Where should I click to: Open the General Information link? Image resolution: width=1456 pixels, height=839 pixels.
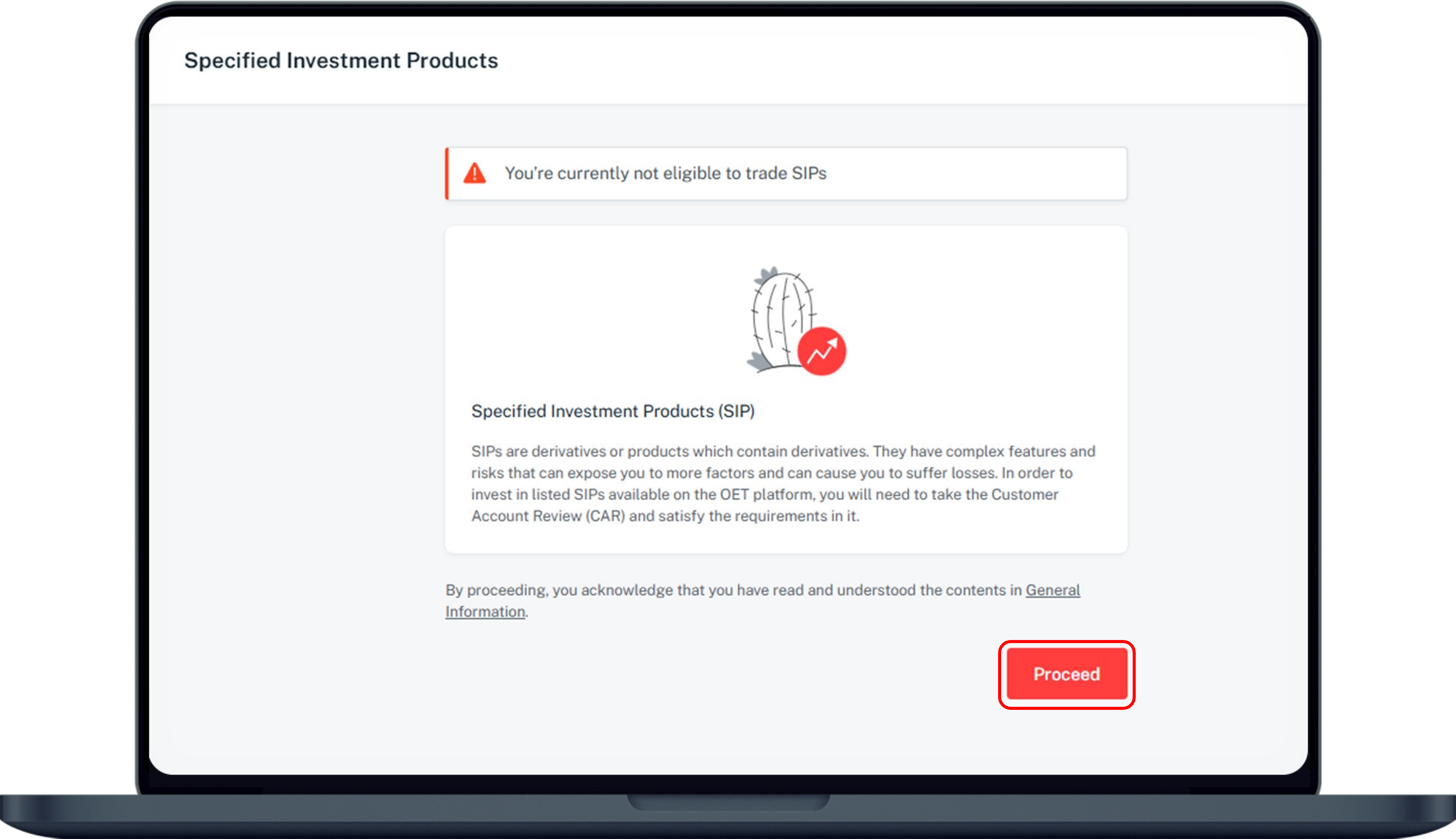pos(1052,590)
